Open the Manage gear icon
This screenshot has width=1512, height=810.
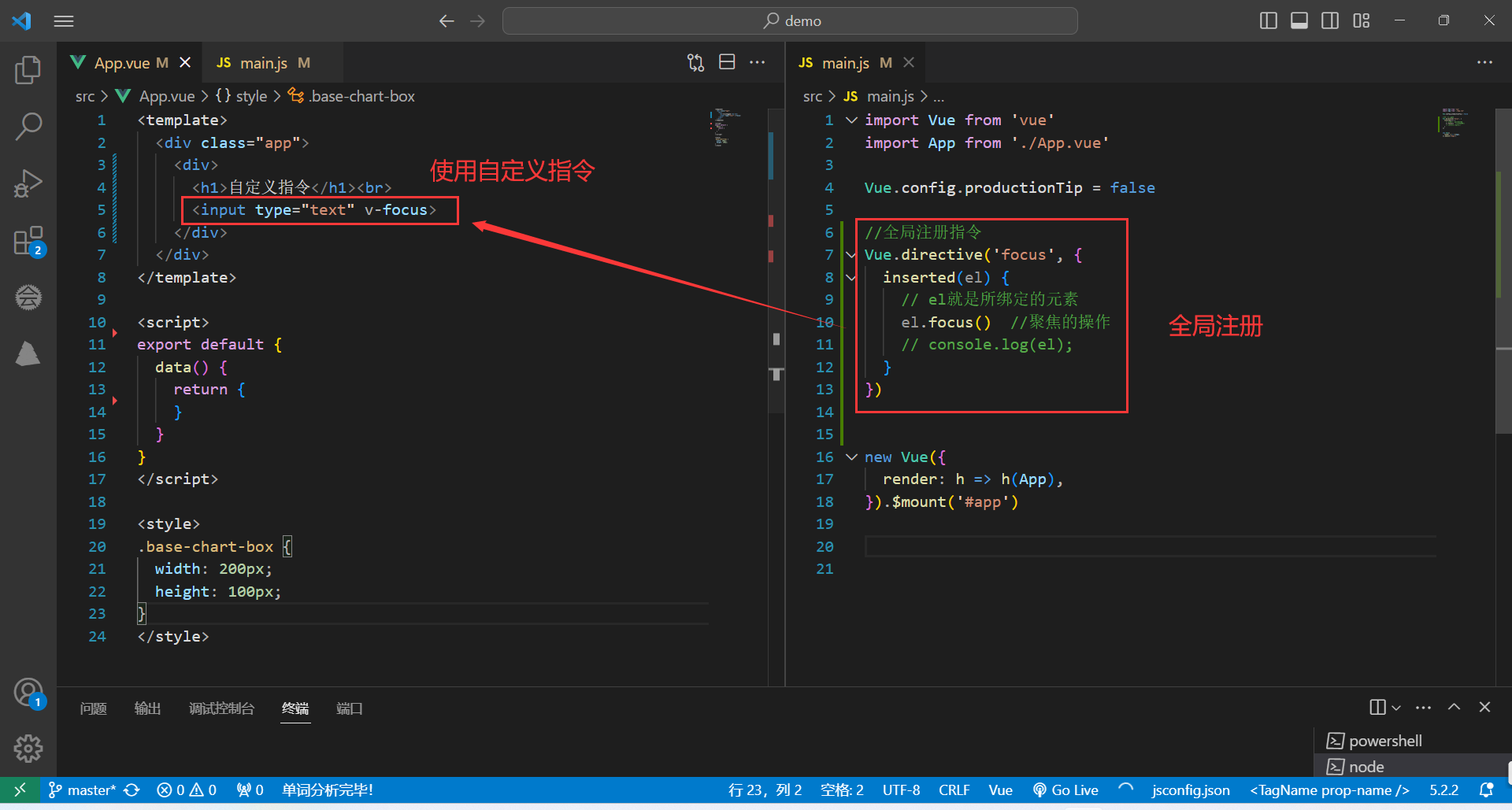28,748
